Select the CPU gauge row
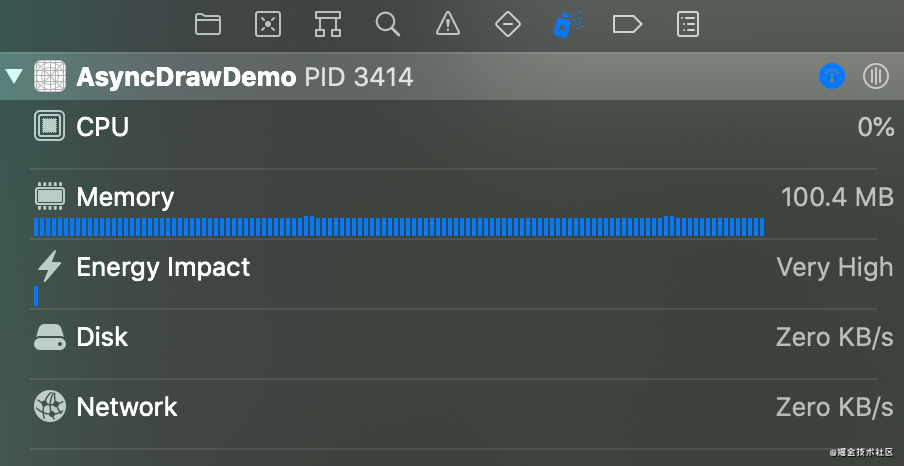This screenshot has height=466, width=904. point(103,127)
